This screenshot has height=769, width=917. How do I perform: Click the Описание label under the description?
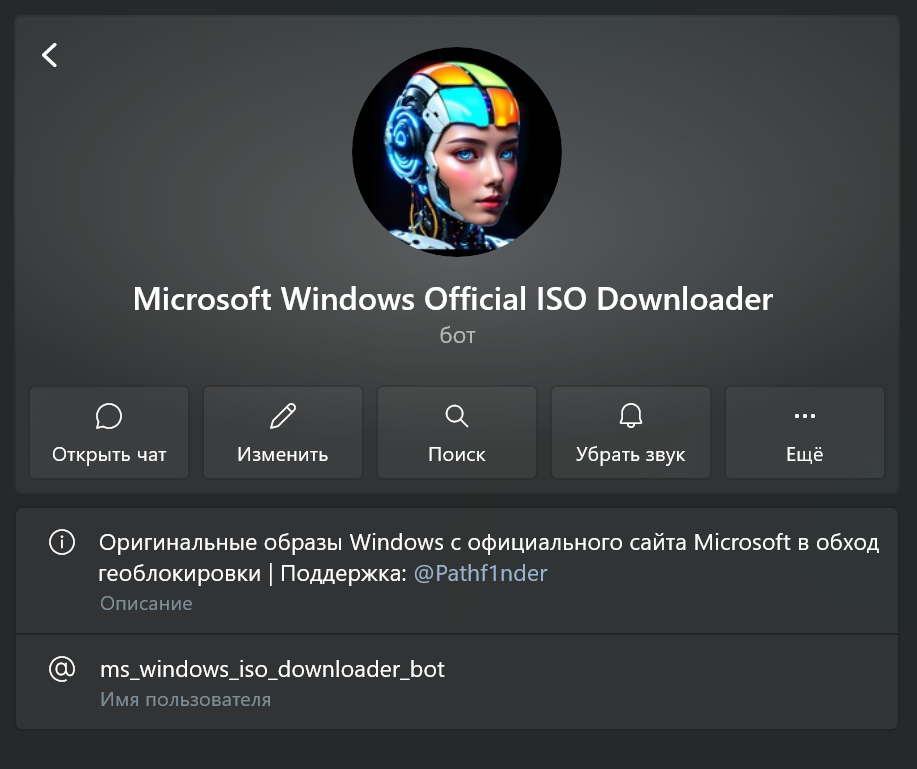coord(146,603)
